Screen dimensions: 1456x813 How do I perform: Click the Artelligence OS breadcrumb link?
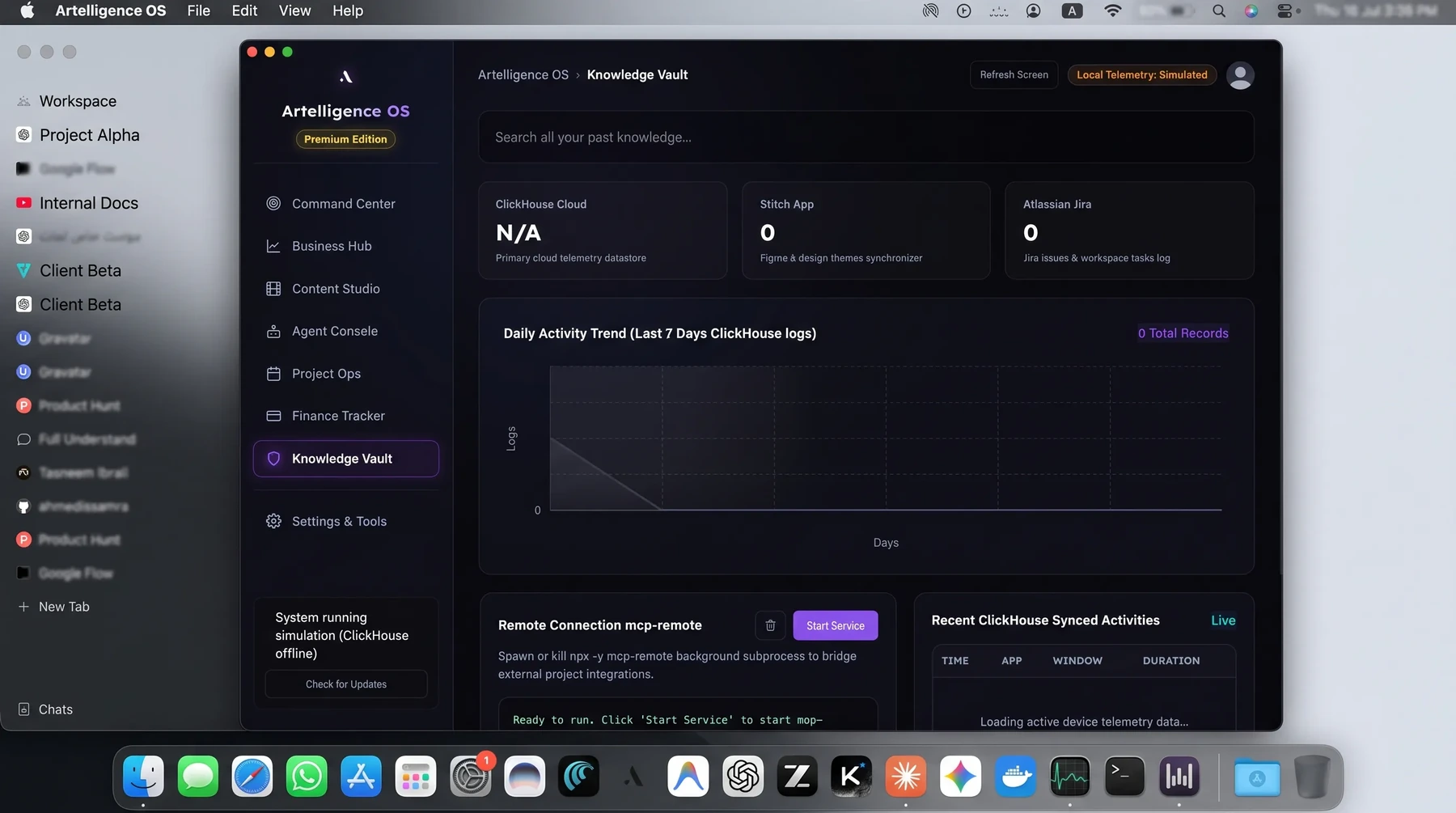pyautogui.click(x=523, y=75)
